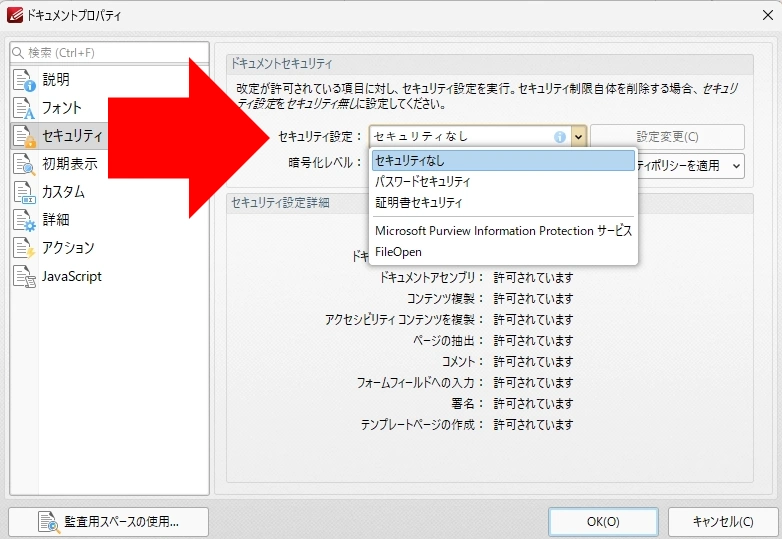Click the フォント page icon in sidebar
782x539 pixels.
[x=24, y=108]
